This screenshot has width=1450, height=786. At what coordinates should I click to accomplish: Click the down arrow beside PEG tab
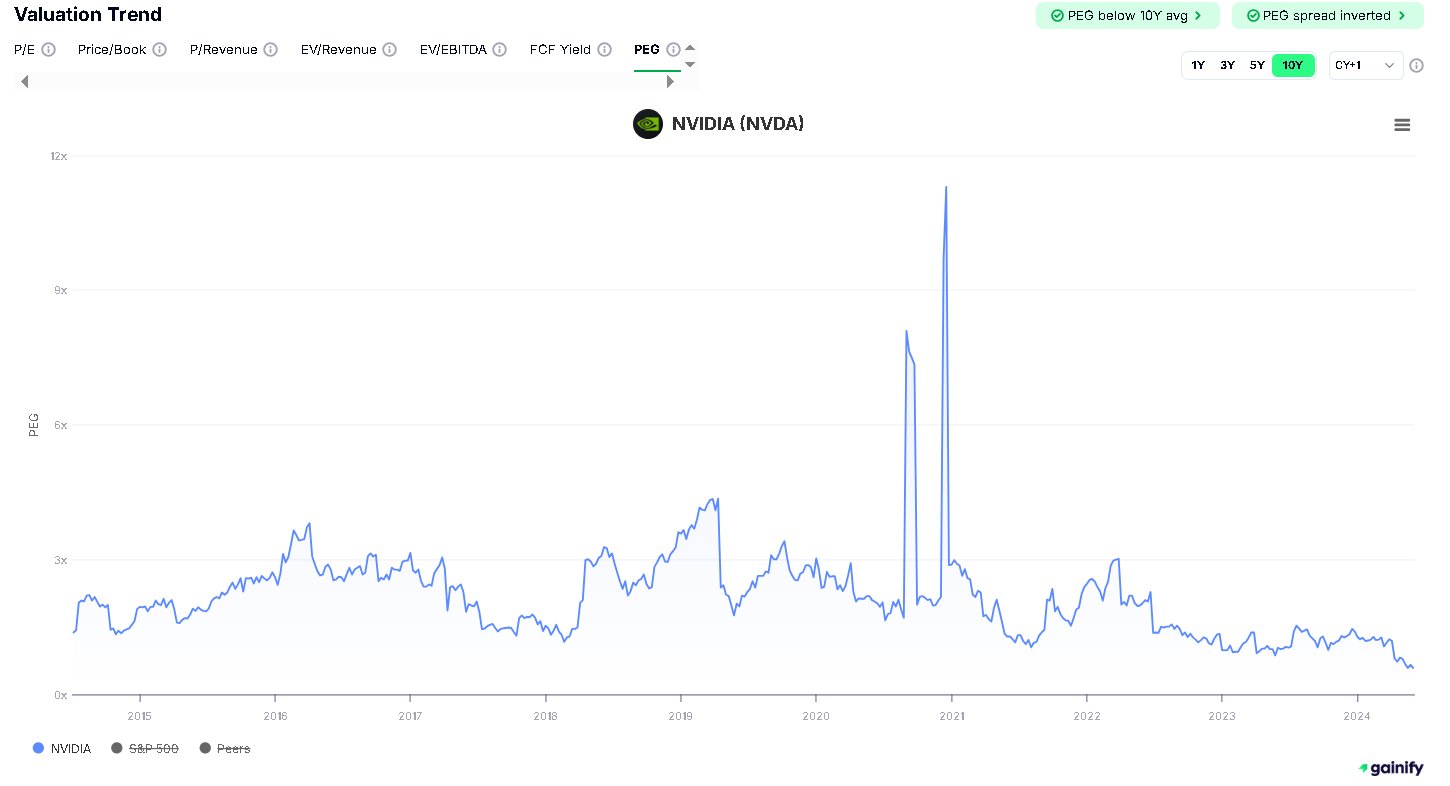coord(690,64)
